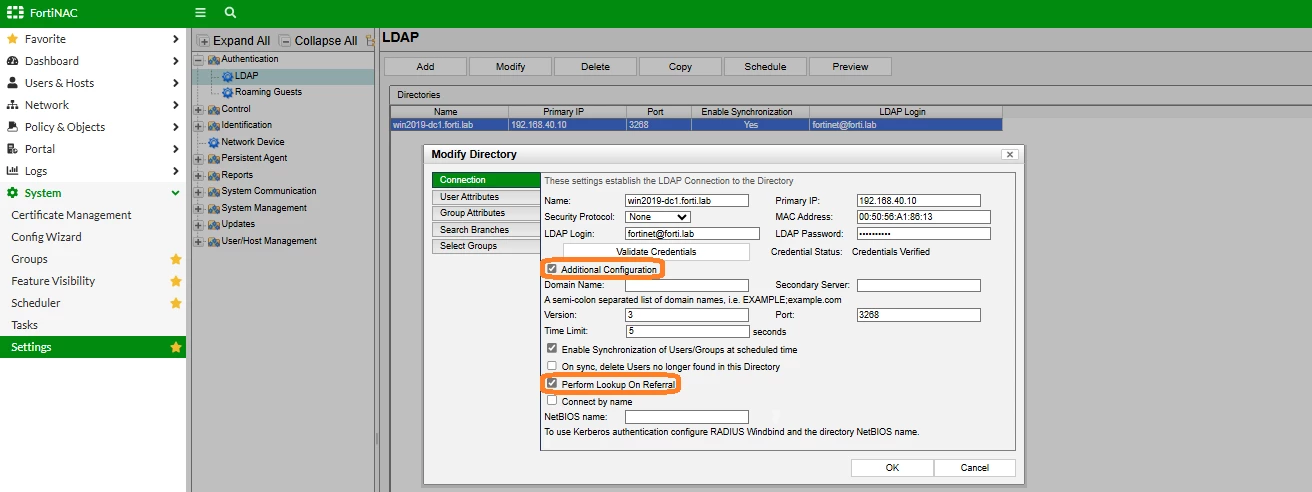Screen dimensions: 1312x492
Task: Expand the System Management node
Action: coord(198,209)
